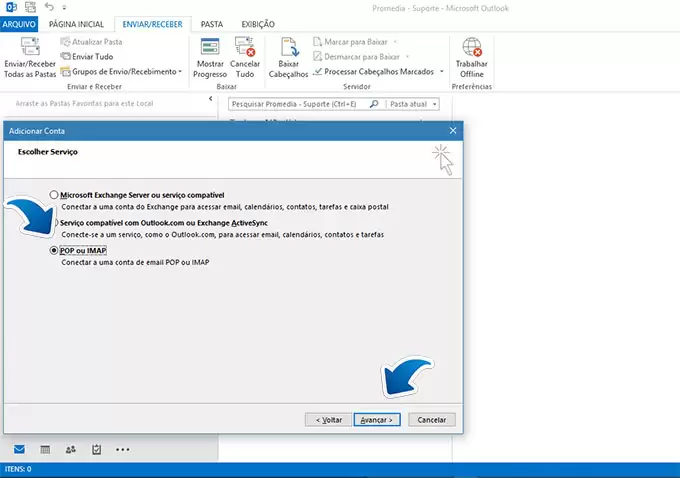Click Desmarcar para Baixar
The height and width of the screenshot is (478, 680).
pos(356,56)
